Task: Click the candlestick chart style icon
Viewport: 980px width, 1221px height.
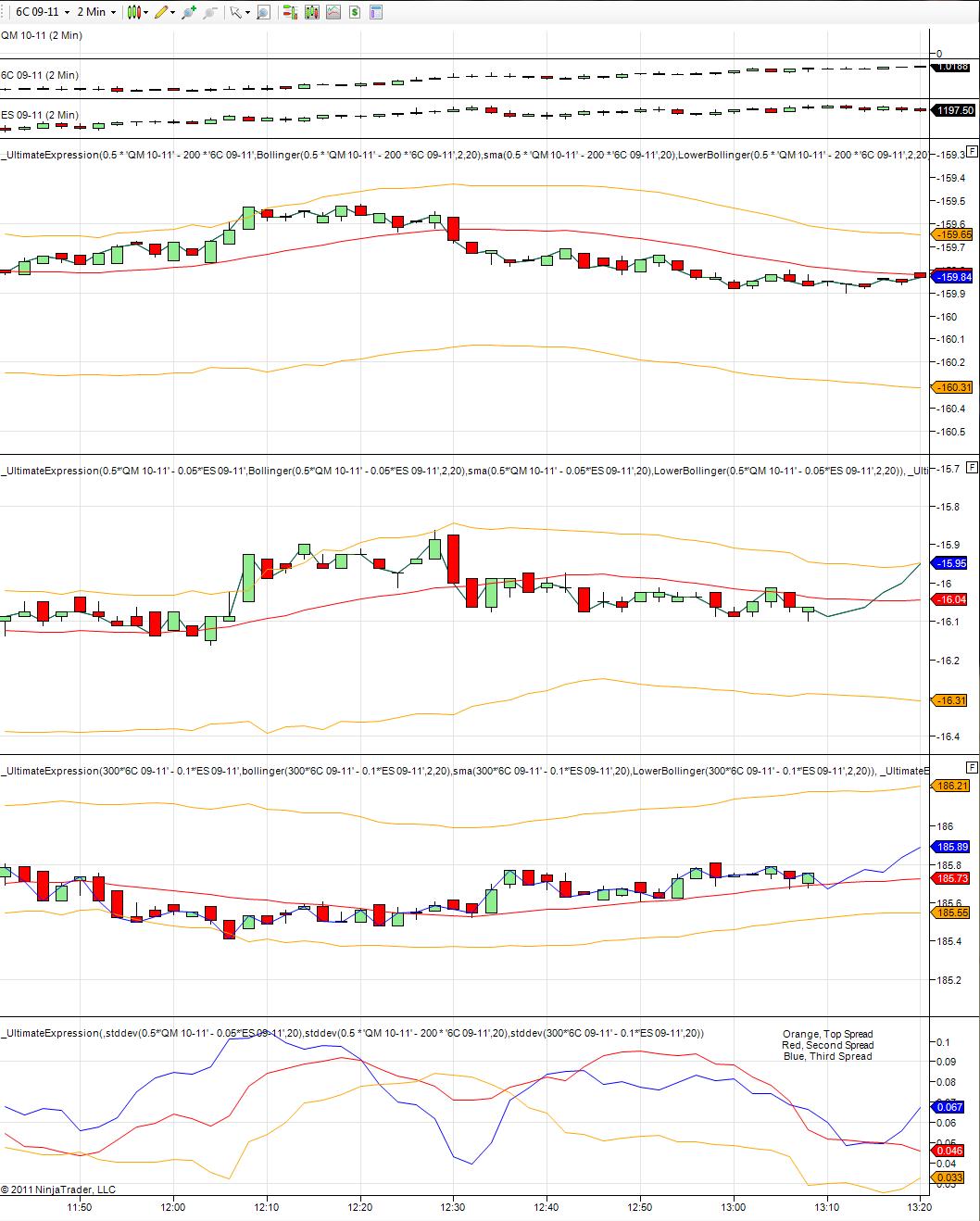Action: click(x=135, y=12)
